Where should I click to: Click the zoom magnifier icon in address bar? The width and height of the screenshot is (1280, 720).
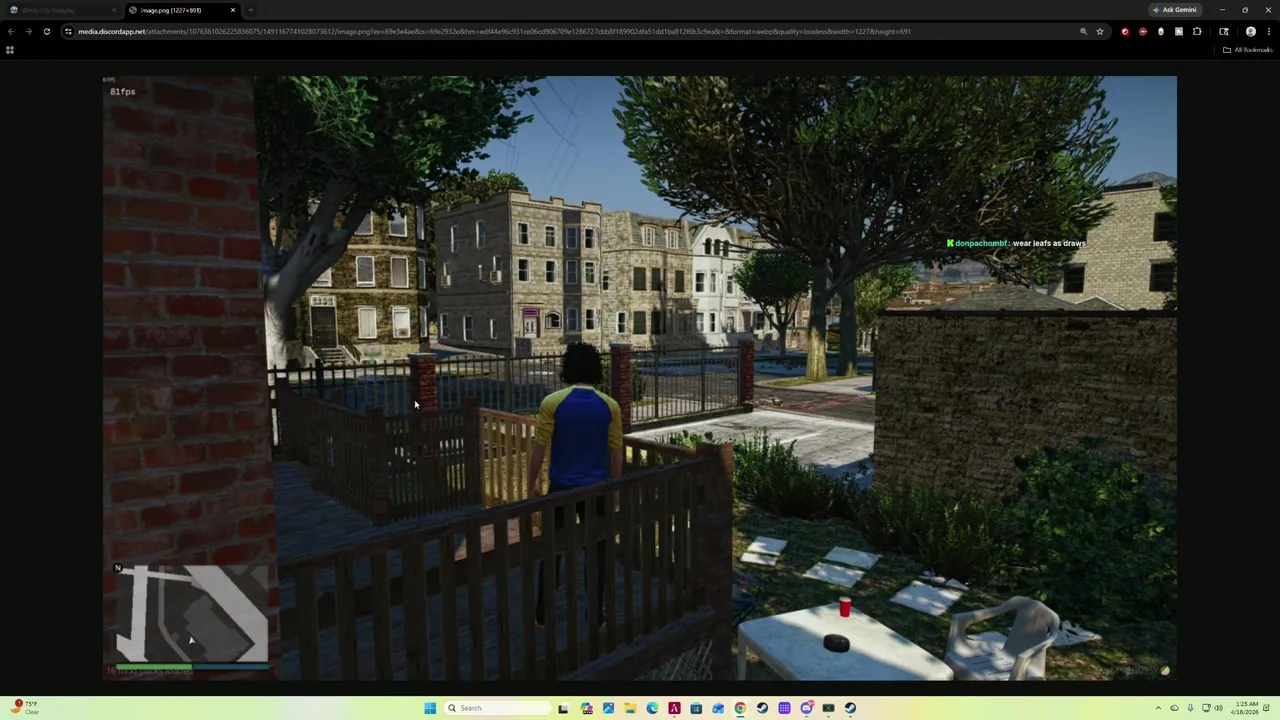click(x=1083, y=31)
